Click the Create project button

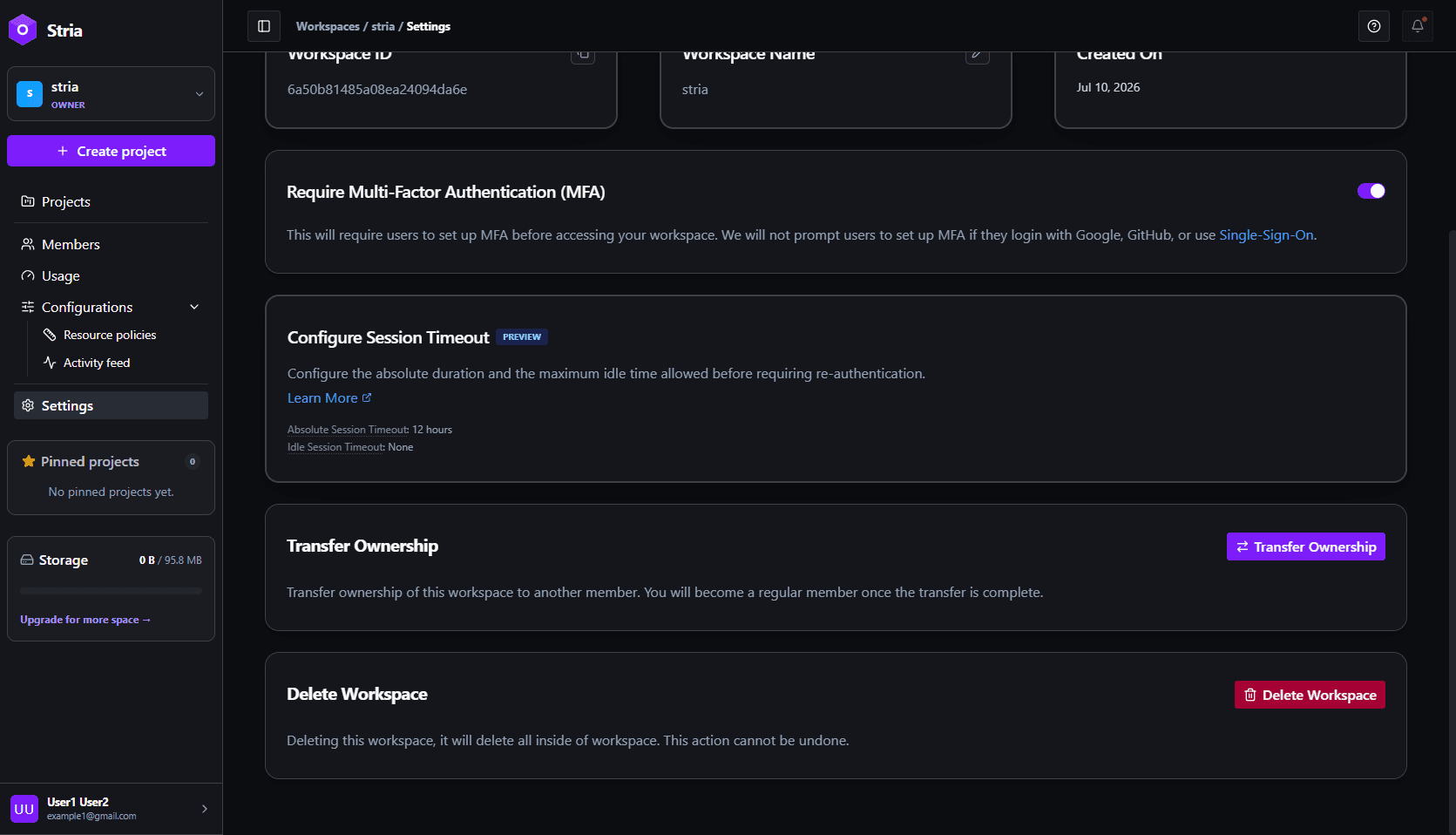click(111, 151)
